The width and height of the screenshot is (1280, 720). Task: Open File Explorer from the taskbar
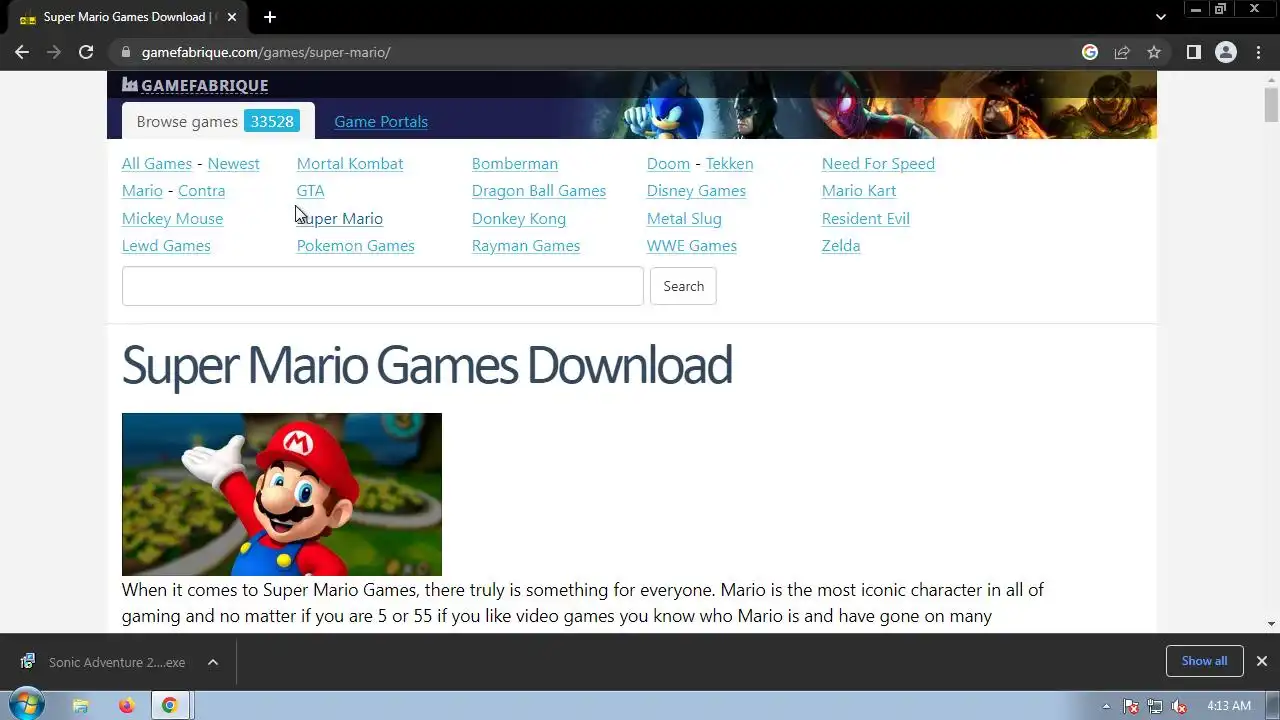(x=81, y=705)
